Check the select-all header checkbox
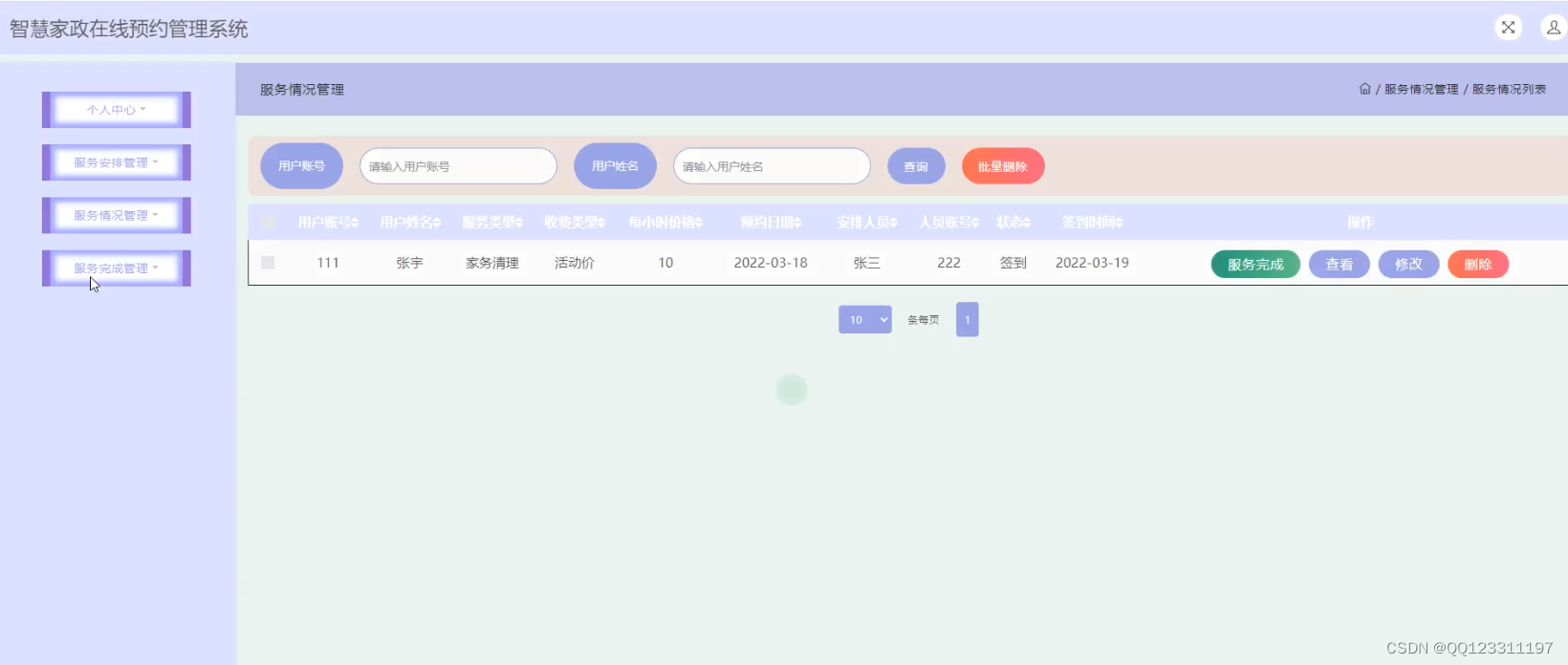Screen dimensions: 1568x665 coord(268,223)
